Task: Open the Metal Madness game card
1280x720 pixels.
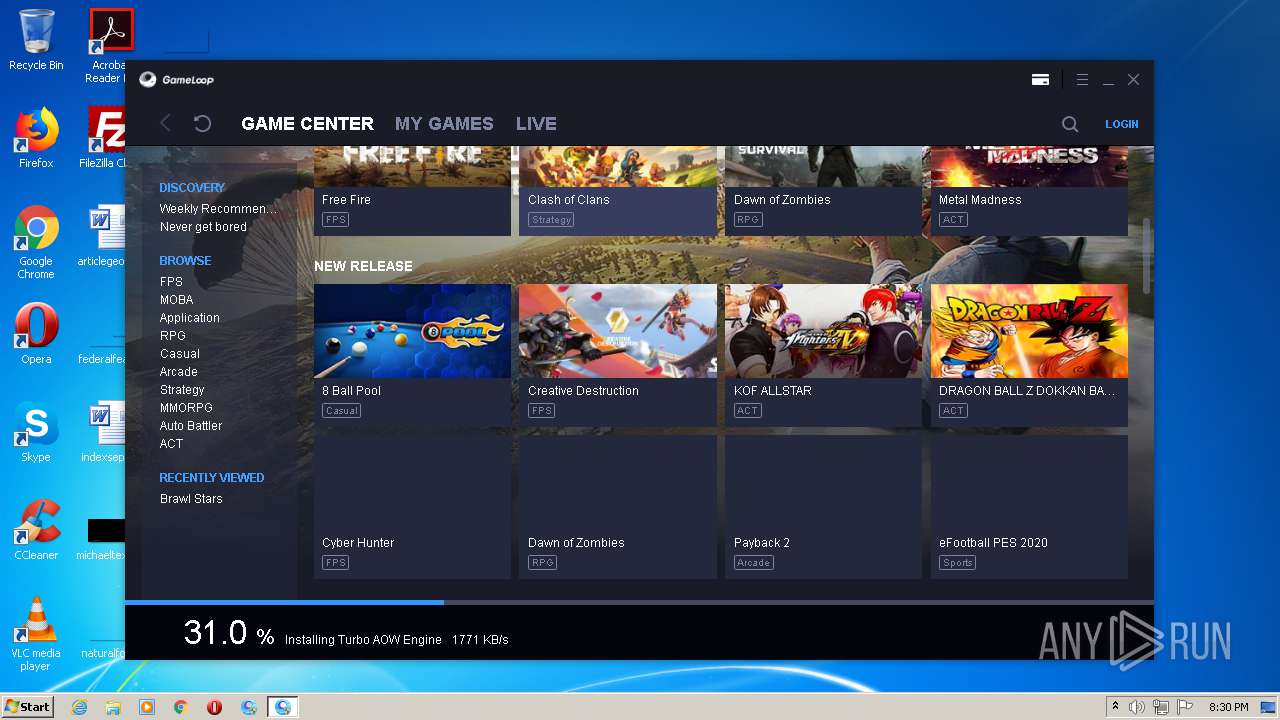Action: [x=1029, y=191]
